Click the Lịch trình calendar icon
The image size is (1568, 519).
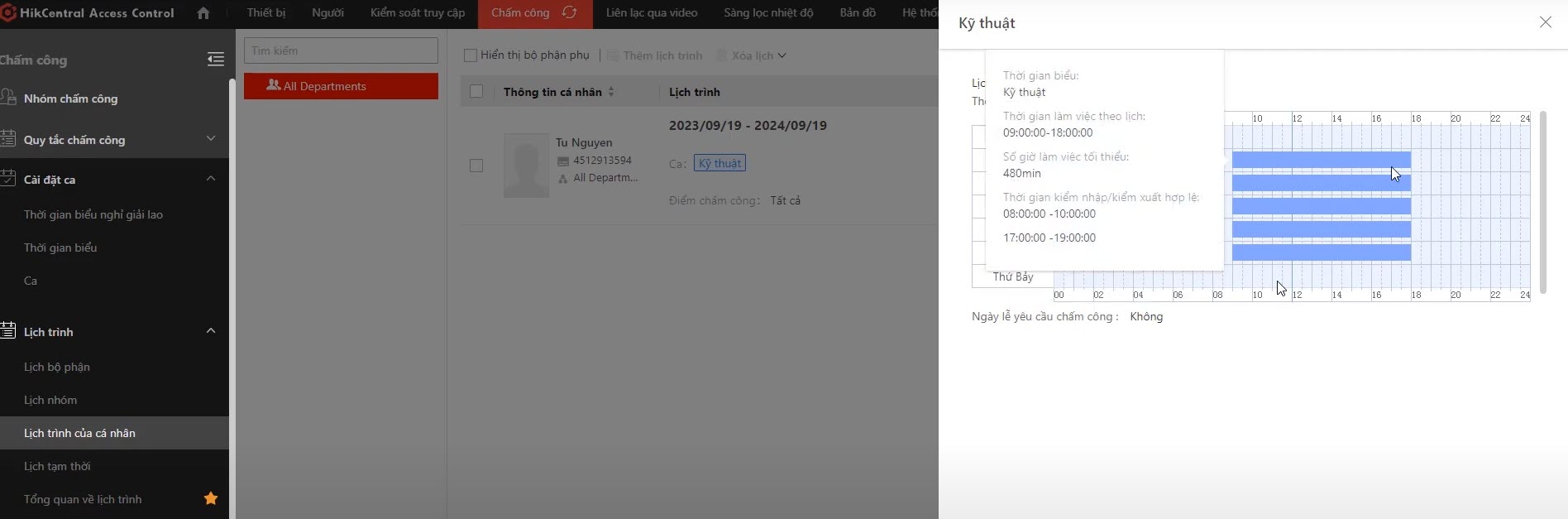(x=8, y=331)
